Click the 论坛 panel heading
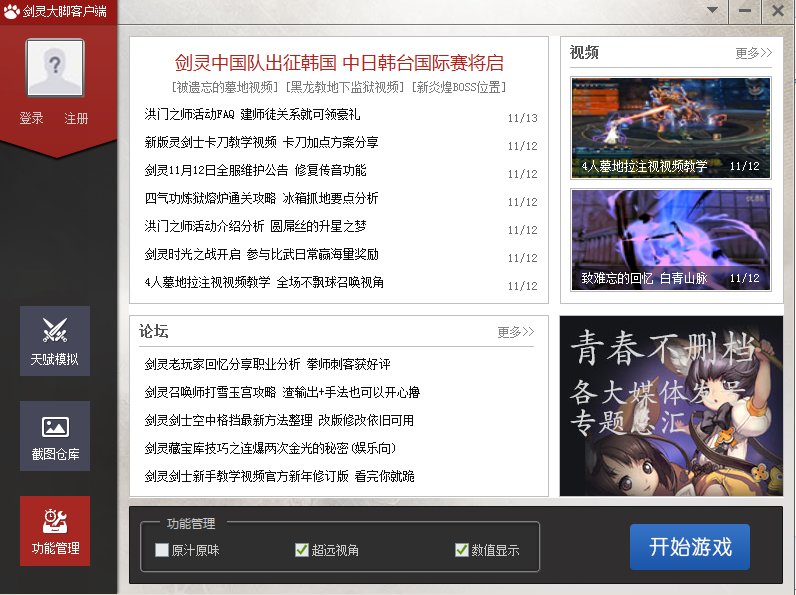 point(154,331)
